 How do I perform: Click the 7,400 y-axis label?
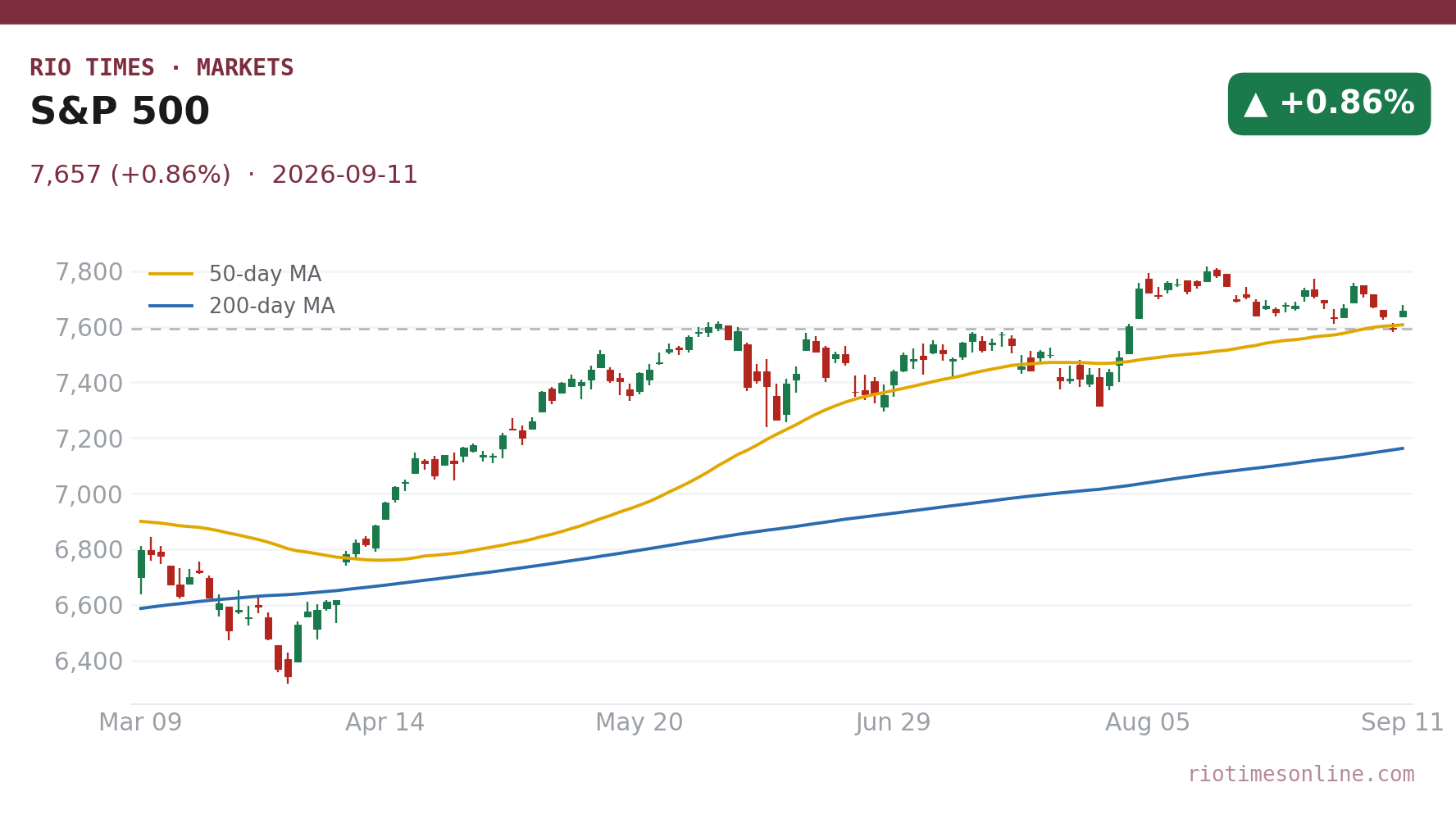(89, 383)
